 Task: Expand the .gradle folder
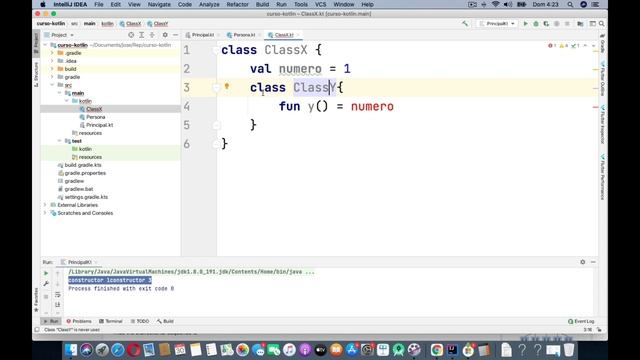tap(52, 53)
